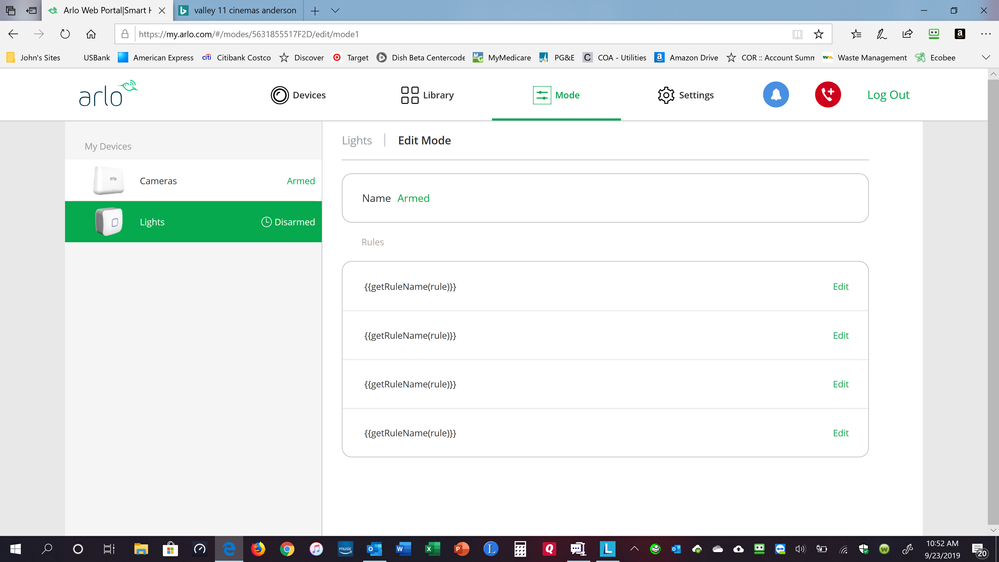
Task: Expand favorites bar overflow chevron
Action: tap(986, 57)
